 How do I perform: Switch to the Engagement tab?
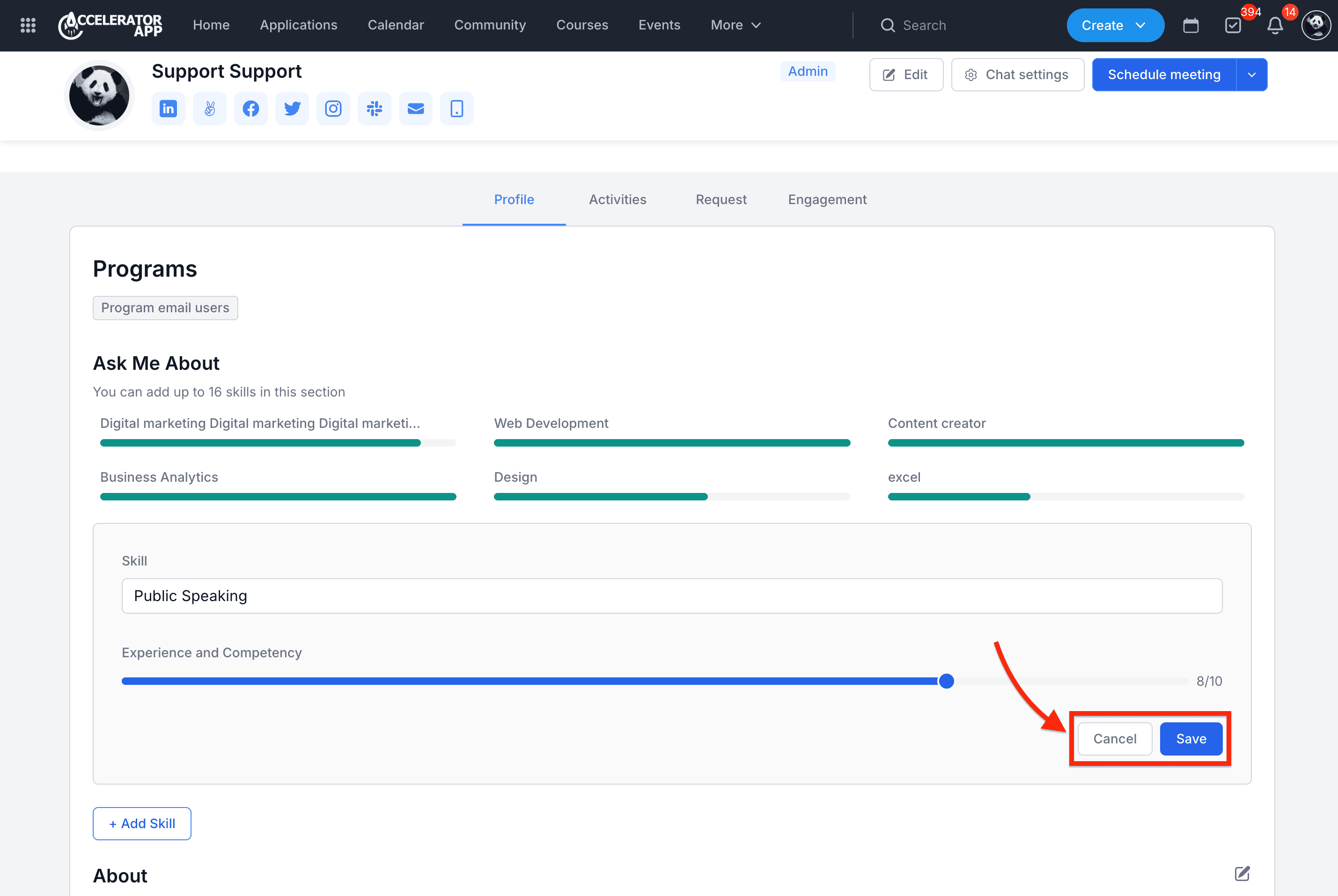827,199
